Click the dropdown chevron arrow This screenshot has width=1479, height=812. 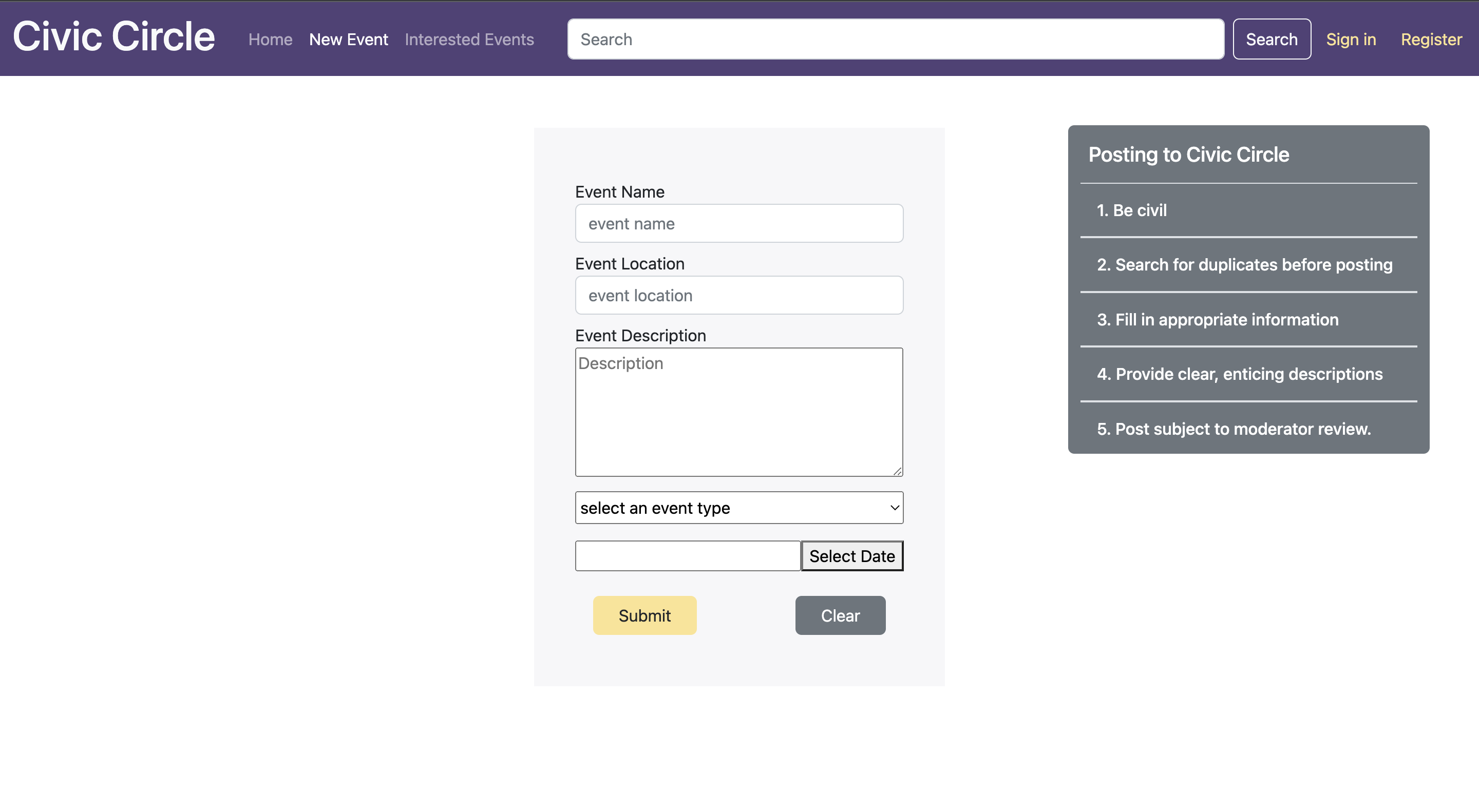(x=894, y=508)
